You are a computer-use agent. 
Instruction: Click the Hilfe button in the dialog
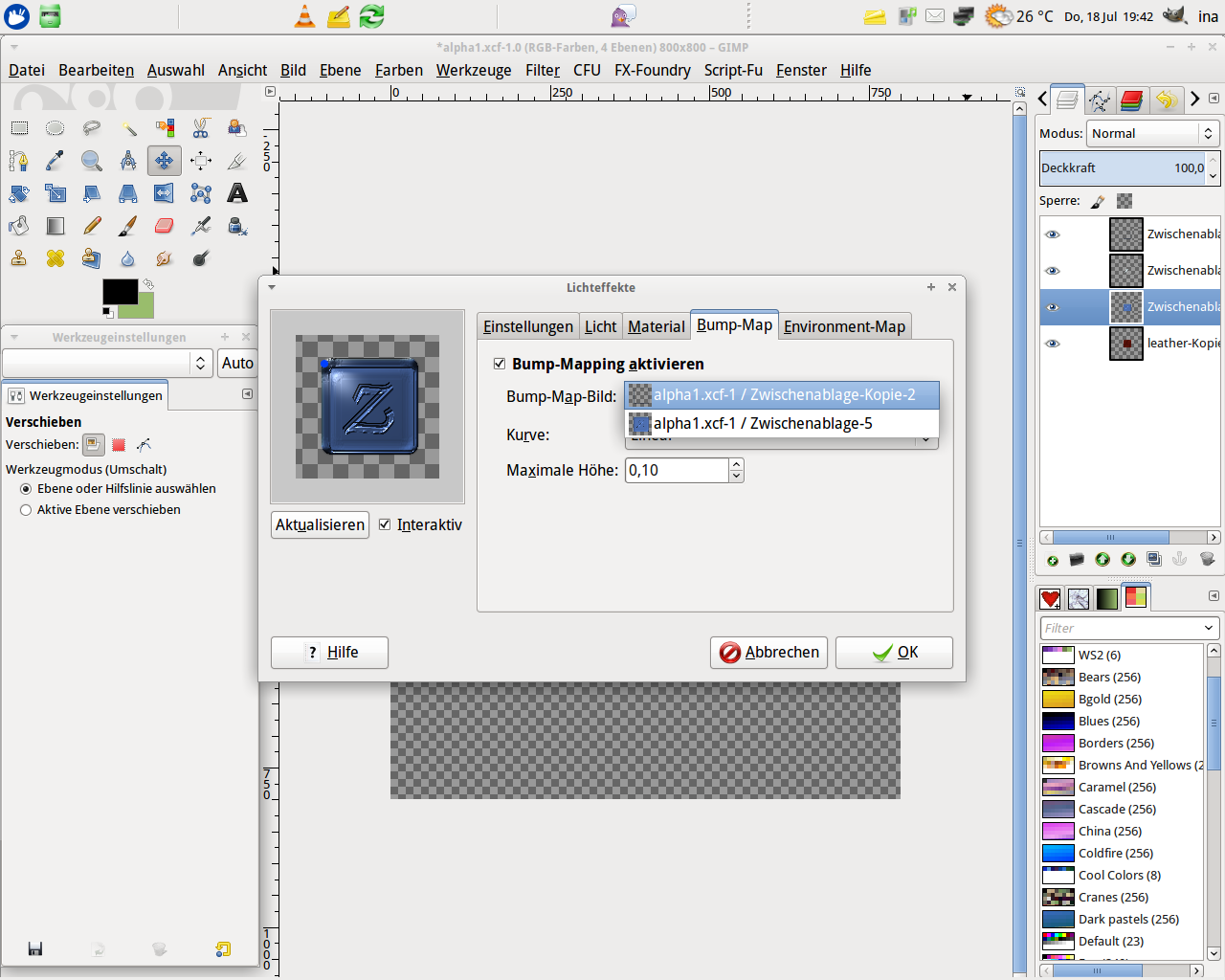click(329, 652)
